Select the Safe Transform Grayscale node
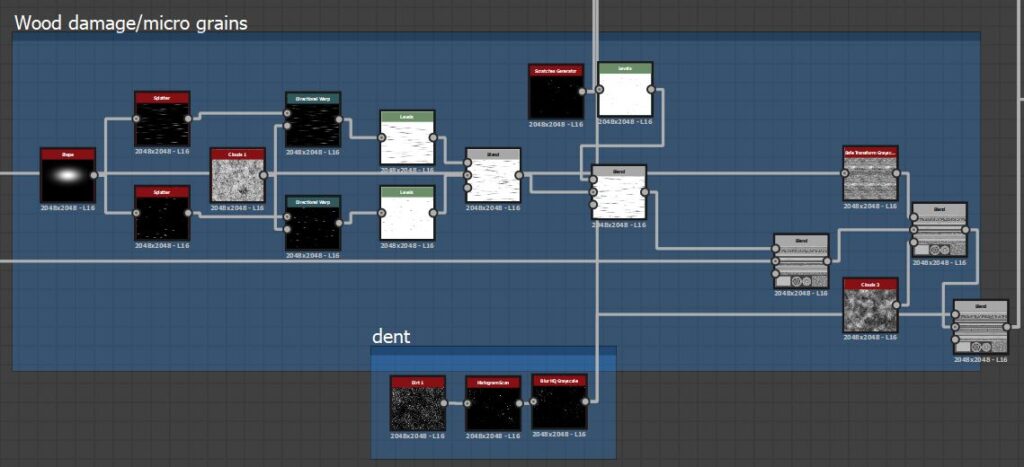Image resolution: width=1024 pixels, height=467 pixels. point(871,173)
